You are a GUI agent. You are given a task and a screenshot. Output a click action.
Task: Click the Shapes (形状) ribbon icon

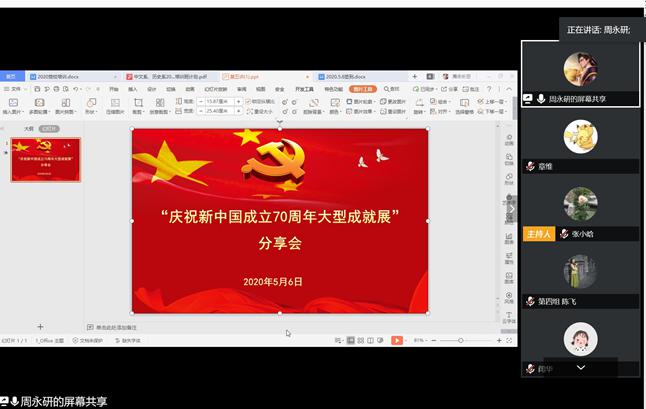pos(91,103)
